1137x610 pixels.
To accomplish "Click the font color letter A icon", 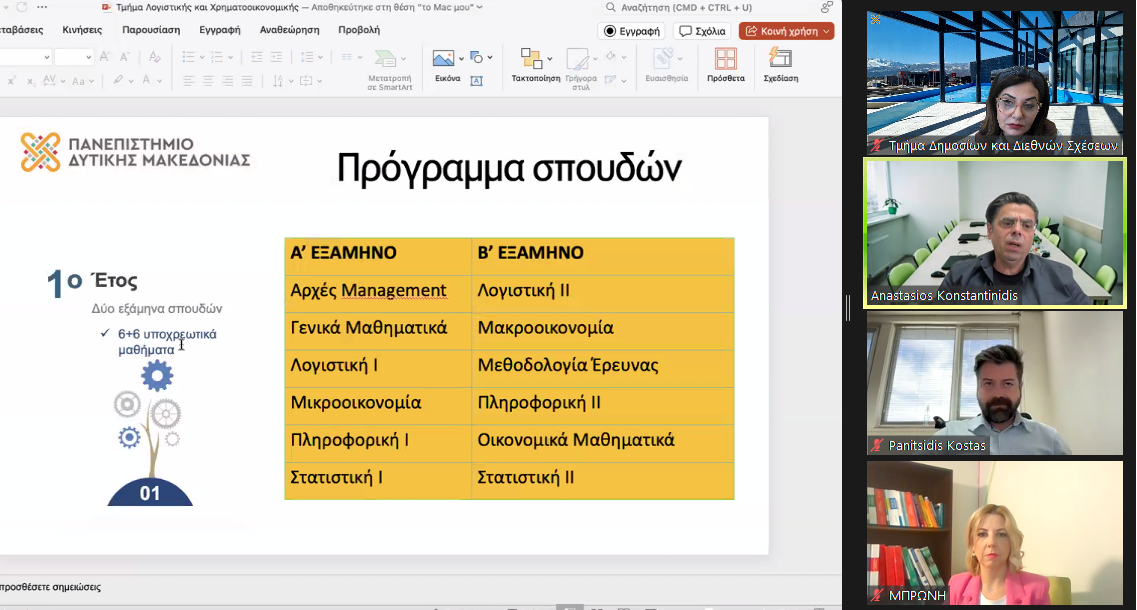I will click(146, 81).
